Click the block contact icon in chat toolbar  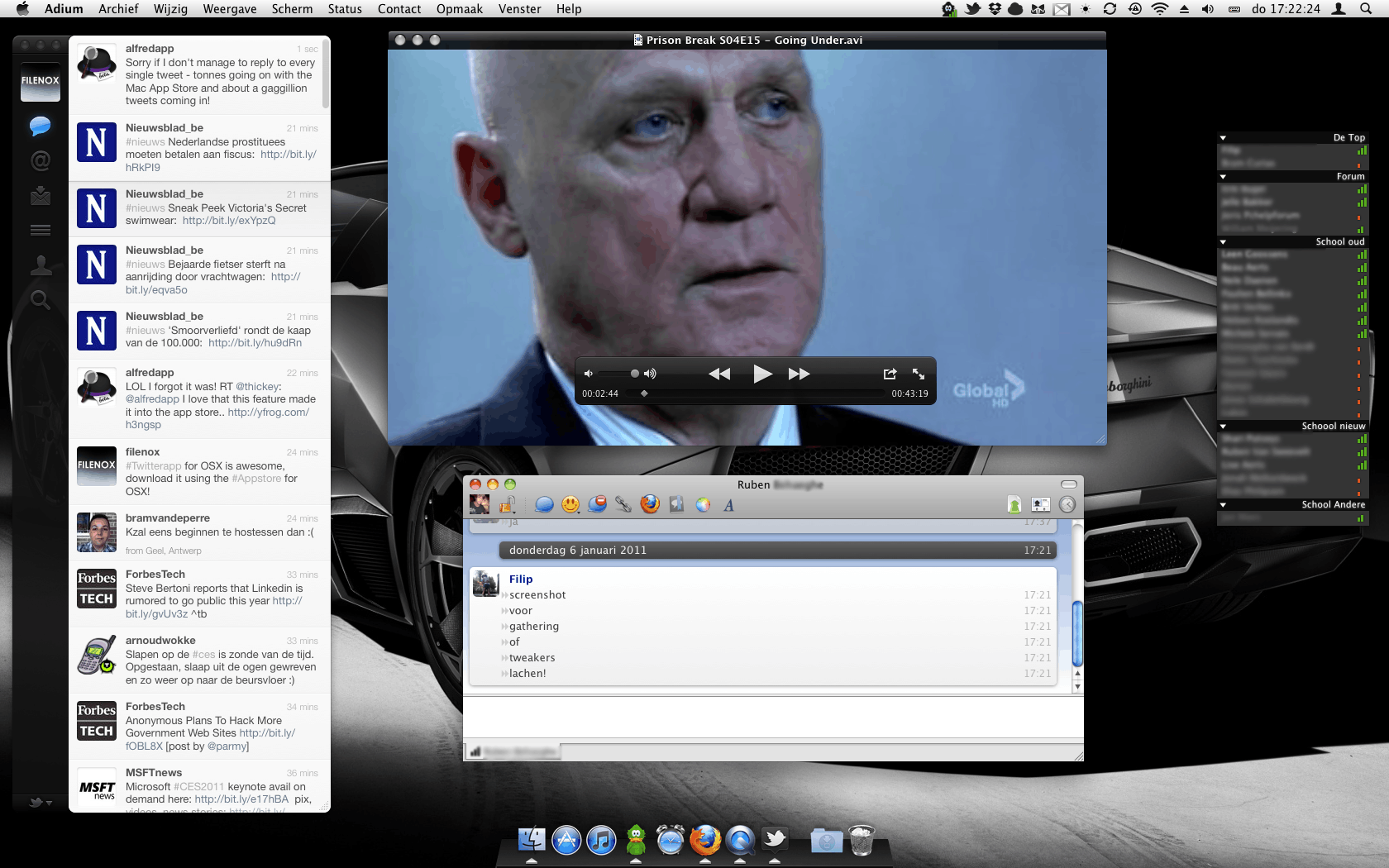pyautogui.click(x=597, y=504)
